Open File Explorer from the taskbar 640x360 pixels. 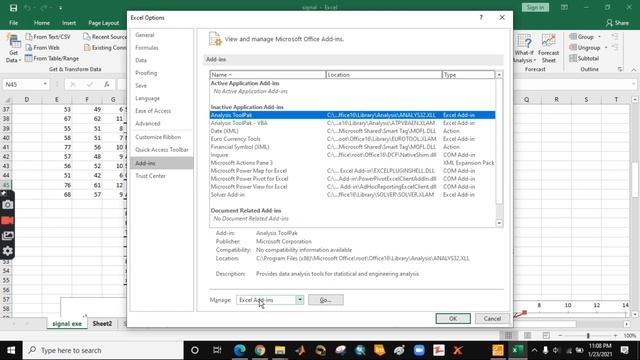click(x=280, y=350)
